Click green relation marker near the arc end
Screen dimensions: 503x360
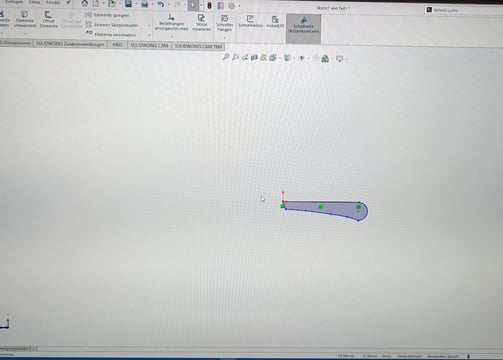tap(358, 207)
